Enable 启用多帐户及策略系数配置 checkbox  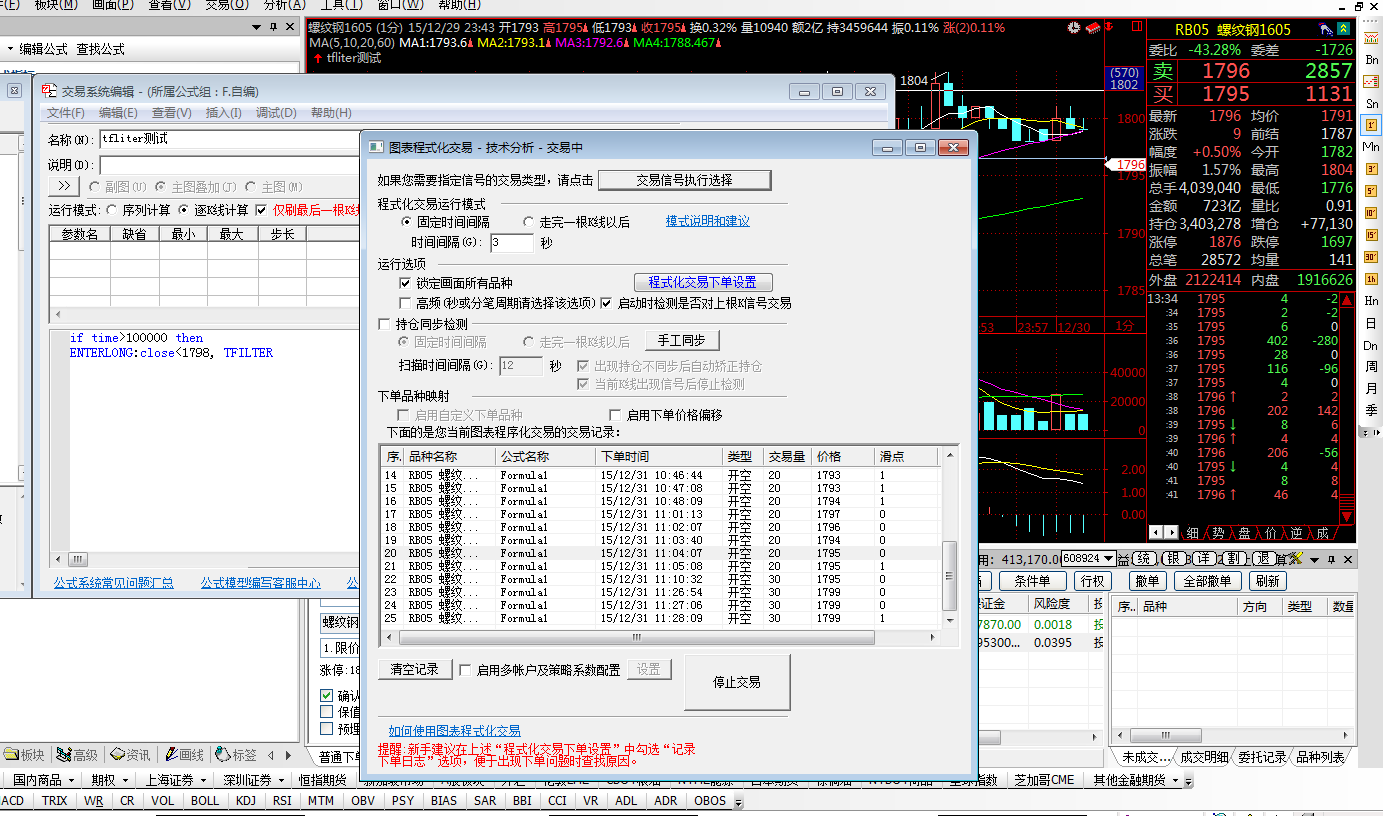tap(465, 670)
